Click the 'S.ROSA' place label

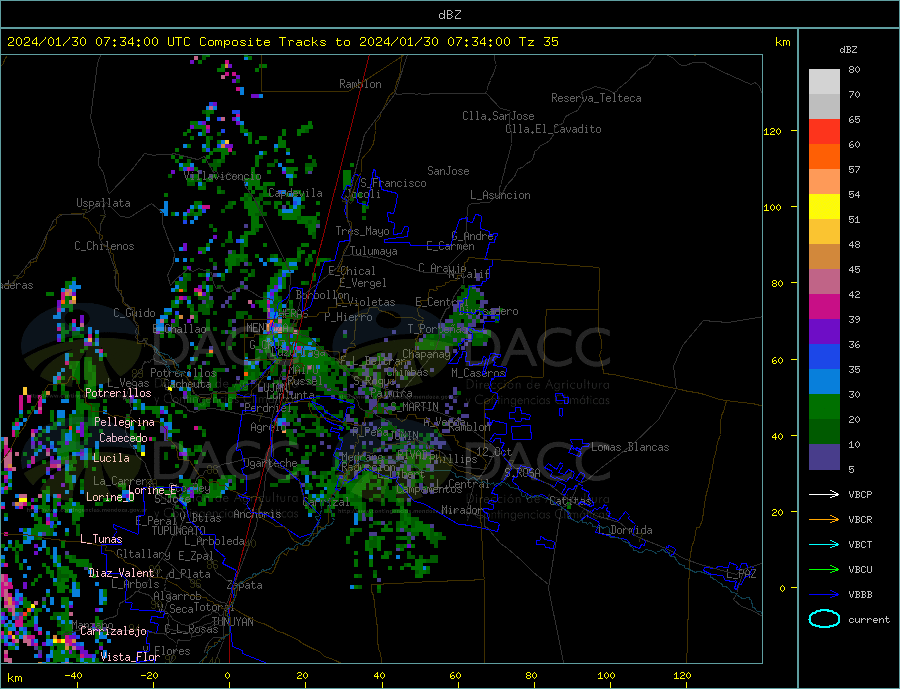pyautogui.click(x=523, y=473)
